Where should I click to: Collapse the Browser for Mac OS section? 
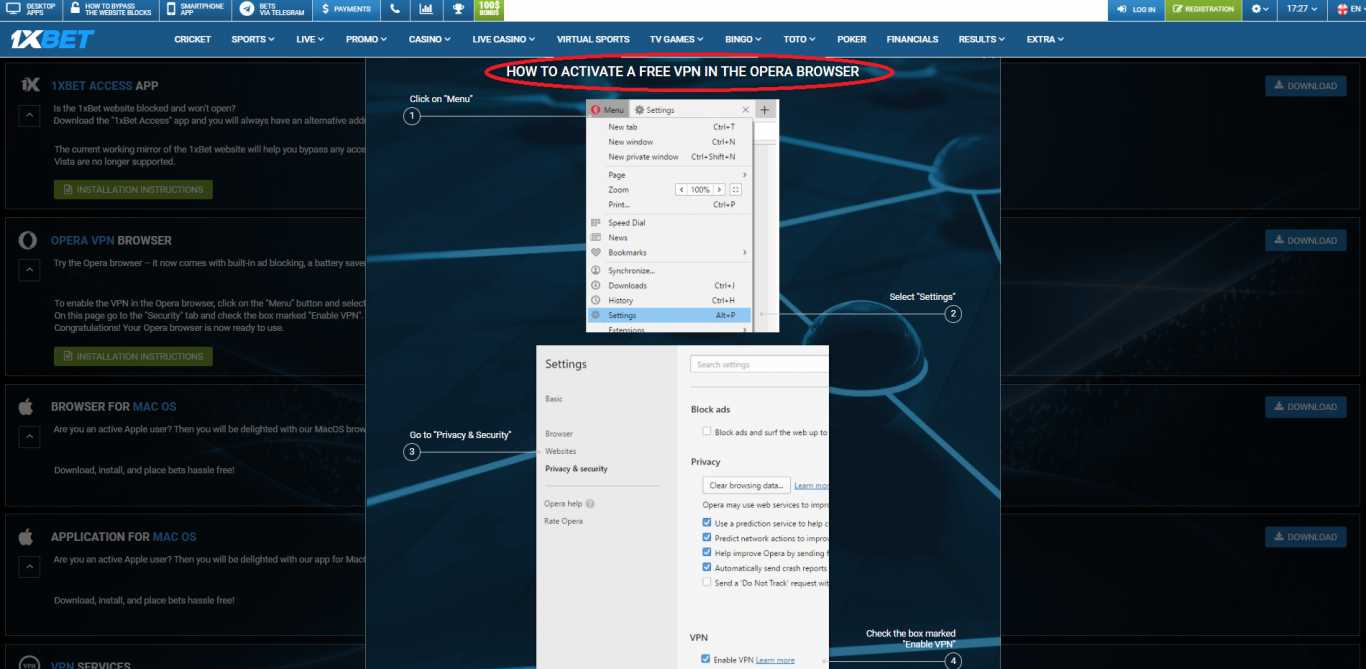29,436
